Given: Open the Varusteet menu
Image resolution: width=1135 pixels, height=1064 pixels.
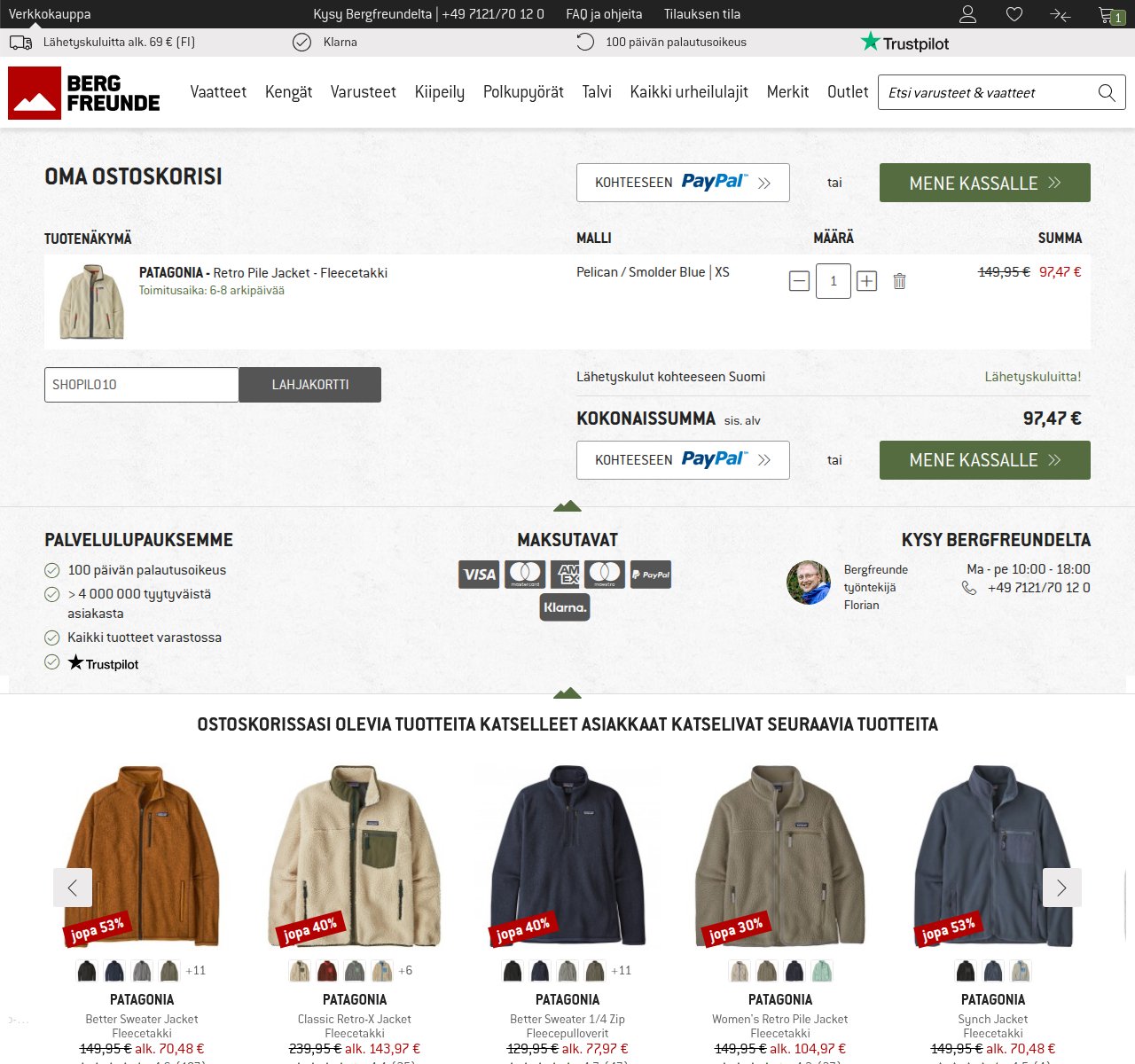Looking at the screenshot, I should 364,92.
